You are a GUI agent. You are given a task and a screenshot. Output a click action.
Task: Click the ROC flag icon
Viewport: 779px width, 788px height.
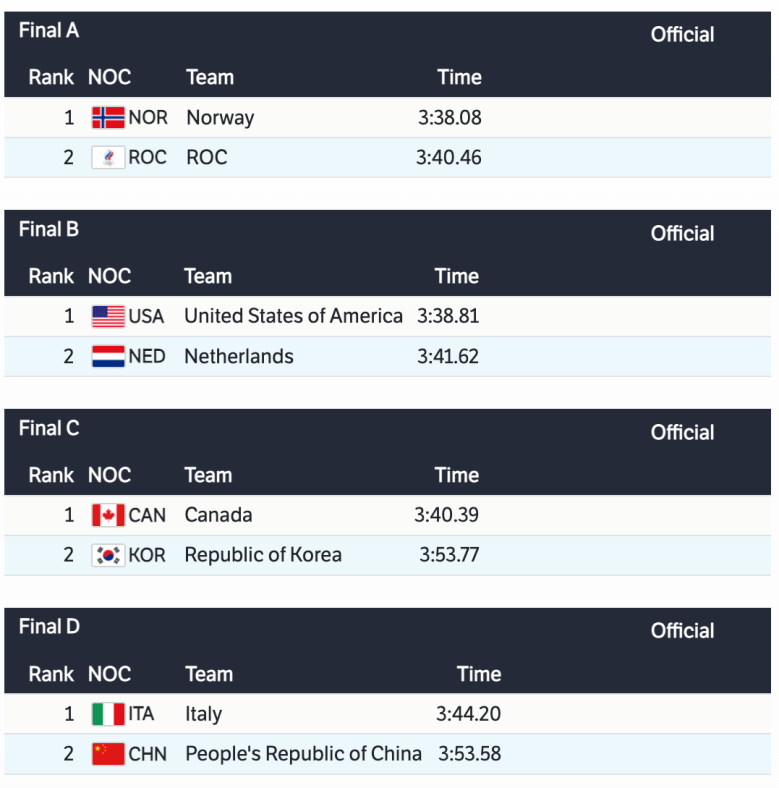[x=108, y=158]
